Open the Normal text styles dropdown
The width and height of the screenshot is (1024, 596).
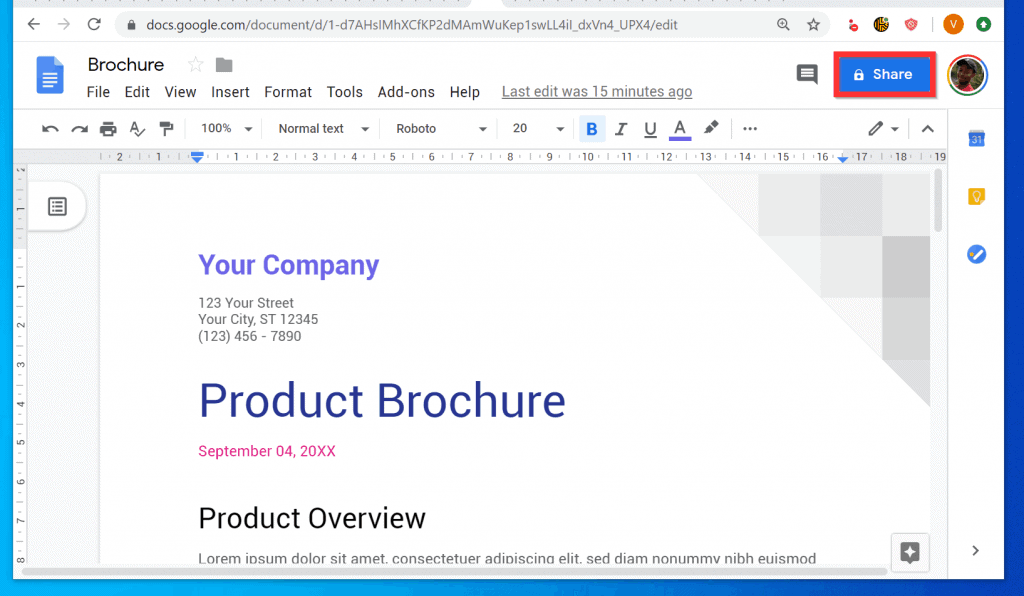pyautogui.click(x=323, y=129)
